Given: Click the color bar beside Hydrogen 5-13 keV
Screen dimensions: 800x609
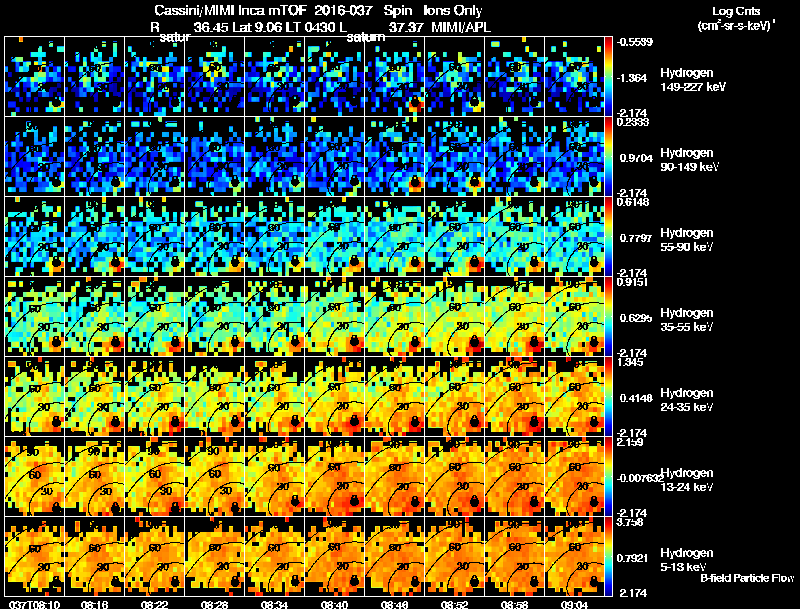Looking at the screenshot, I should 609,556.
